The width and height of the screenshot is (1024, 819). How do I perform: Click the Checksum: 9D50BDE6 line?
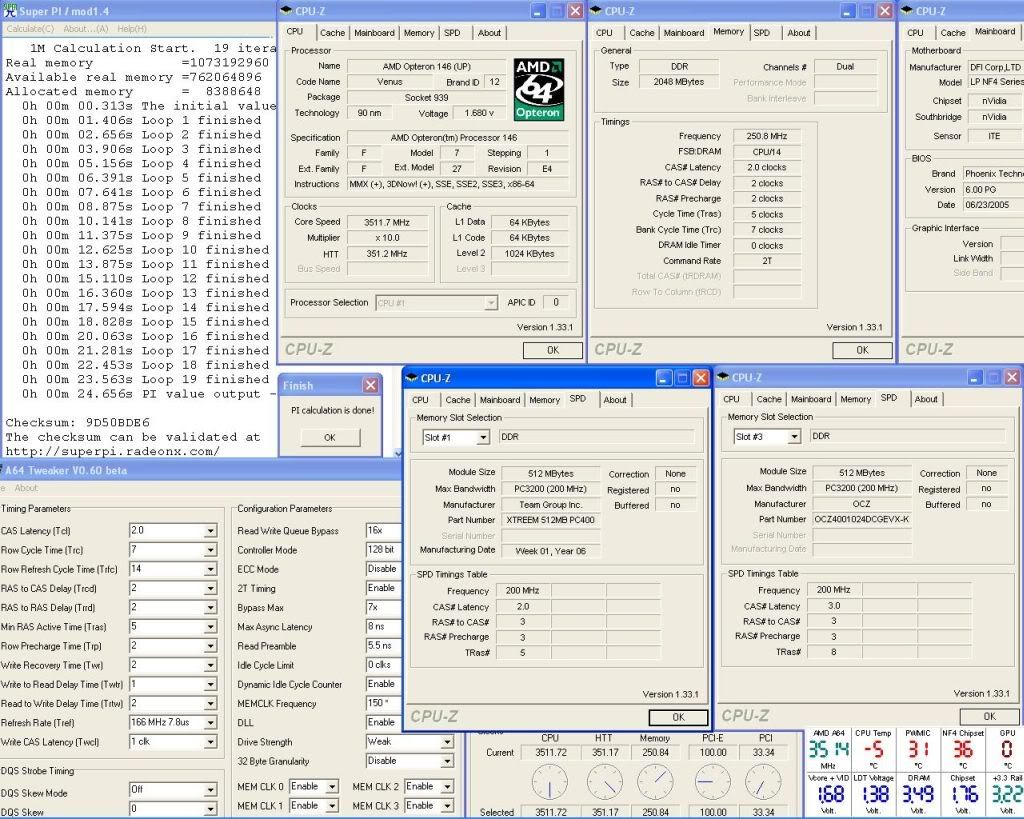[78, 423]
